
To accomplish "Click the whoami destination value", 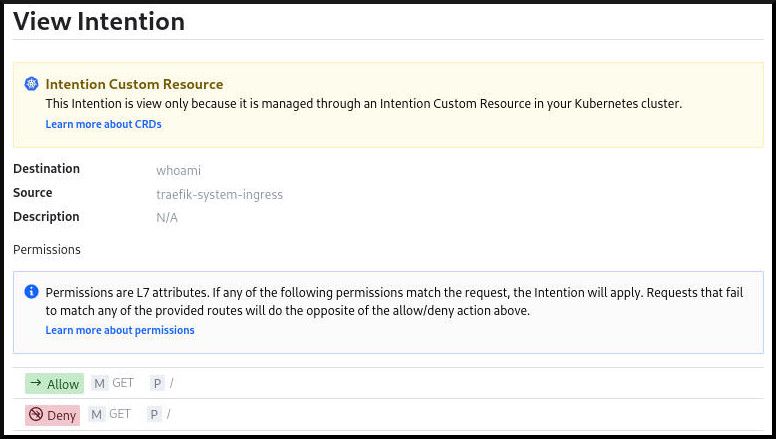I will tap(178, 170).
